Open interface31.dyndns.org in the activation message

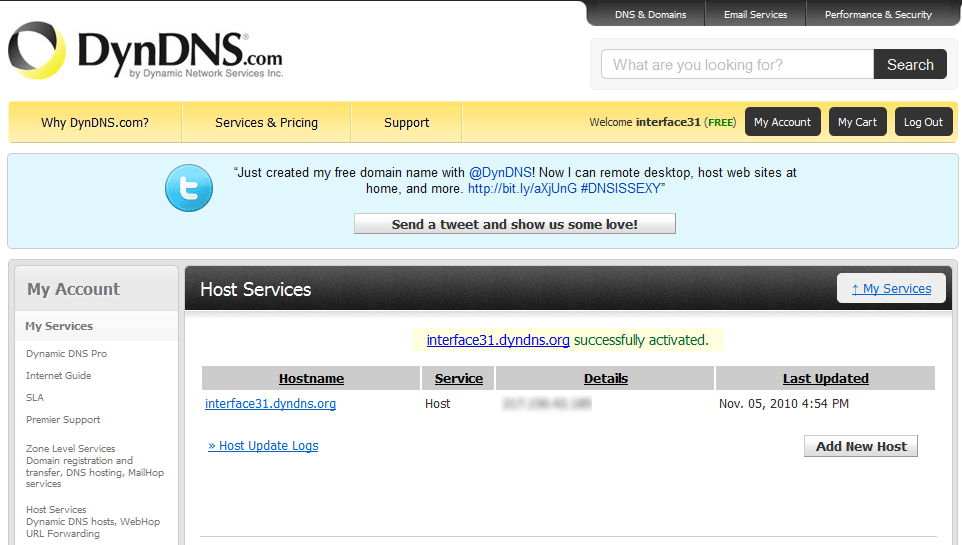pyautogui.click(x=498, y=340)
